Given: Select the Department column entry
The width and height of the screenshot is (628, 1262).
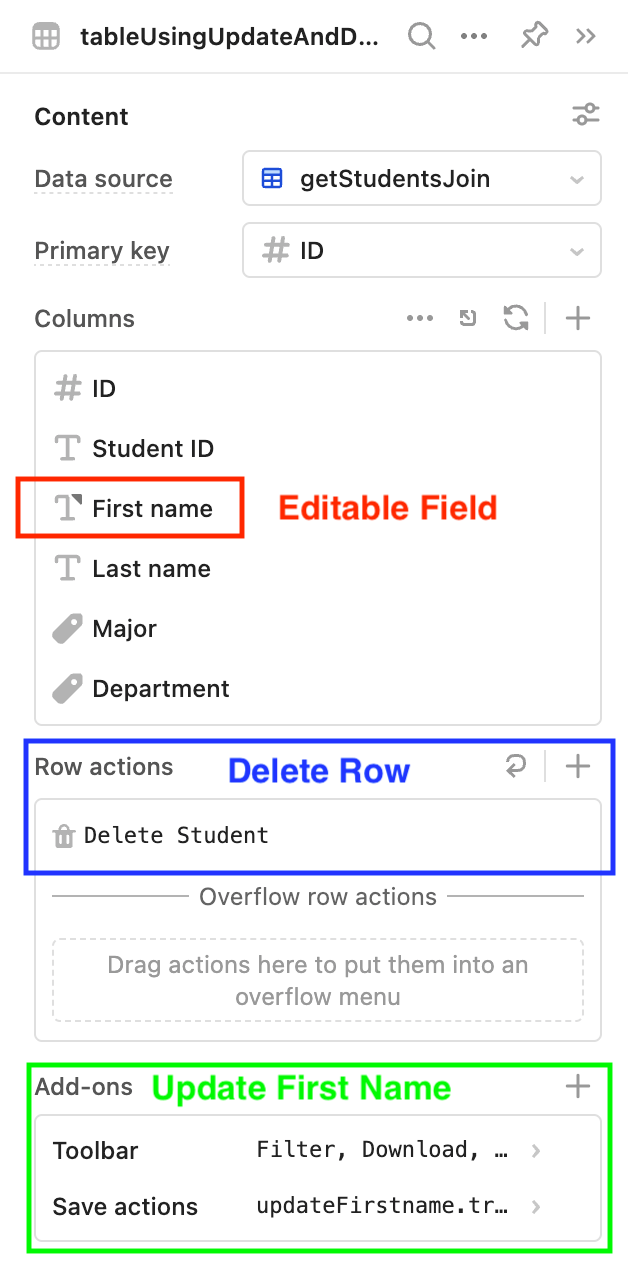Looking at the screenshot, I should (318, 689).
